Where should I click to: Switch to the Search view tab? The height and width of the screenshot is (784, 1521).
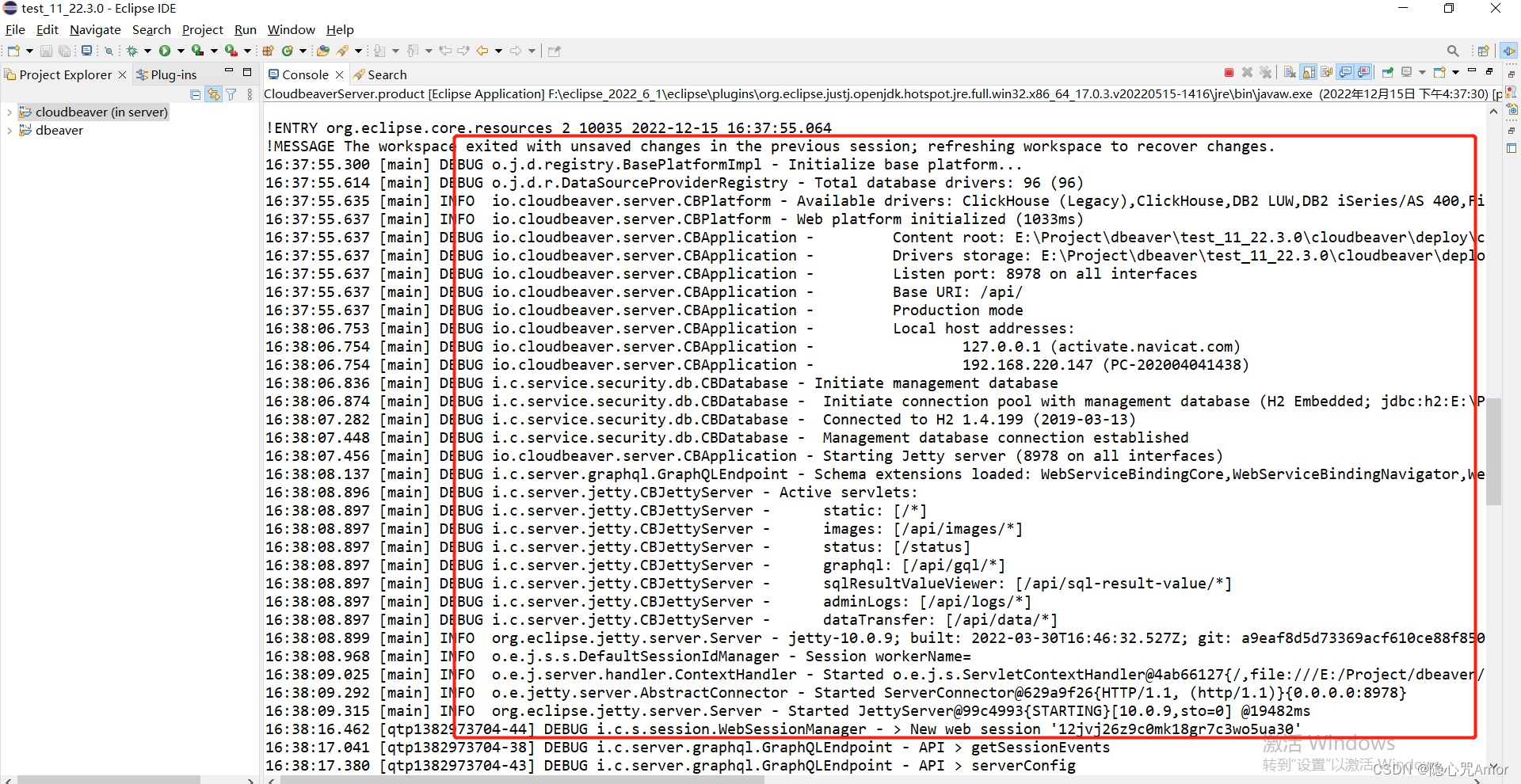click(x=380, y=74)
